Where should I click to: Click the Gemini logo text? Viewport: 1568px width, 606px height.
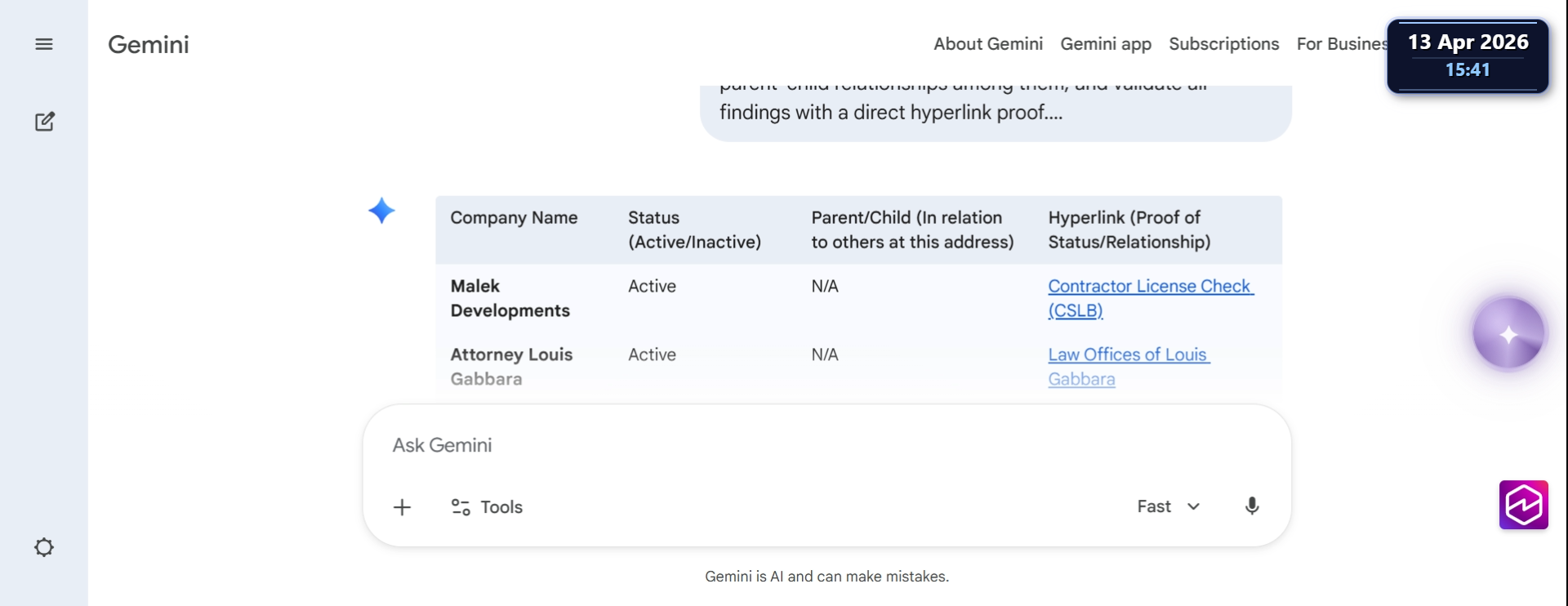(149, 44)
